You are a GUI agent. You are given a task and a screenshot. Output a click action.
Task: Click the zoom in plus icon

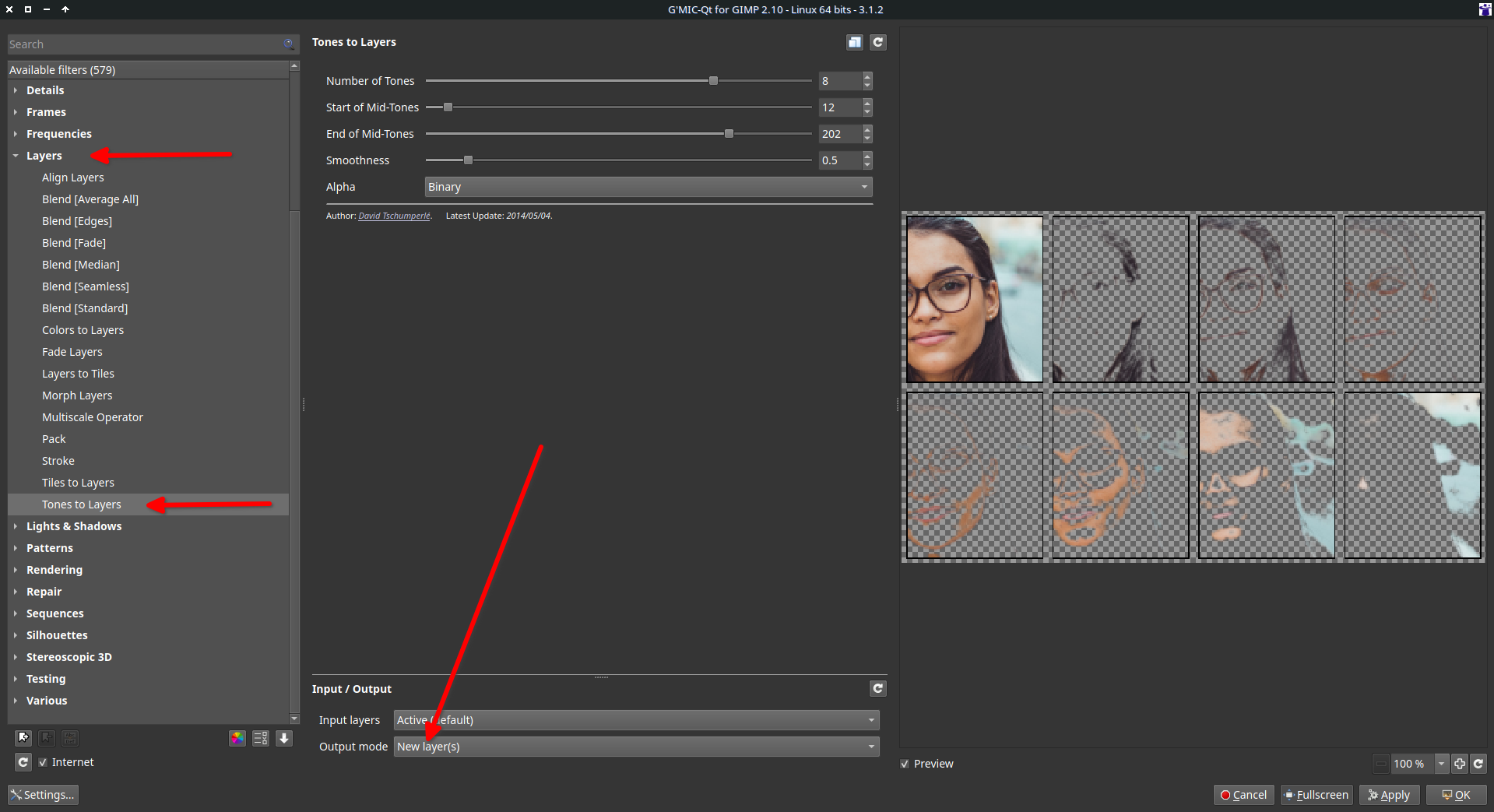pyautogui.click(x=1460, y=764)
